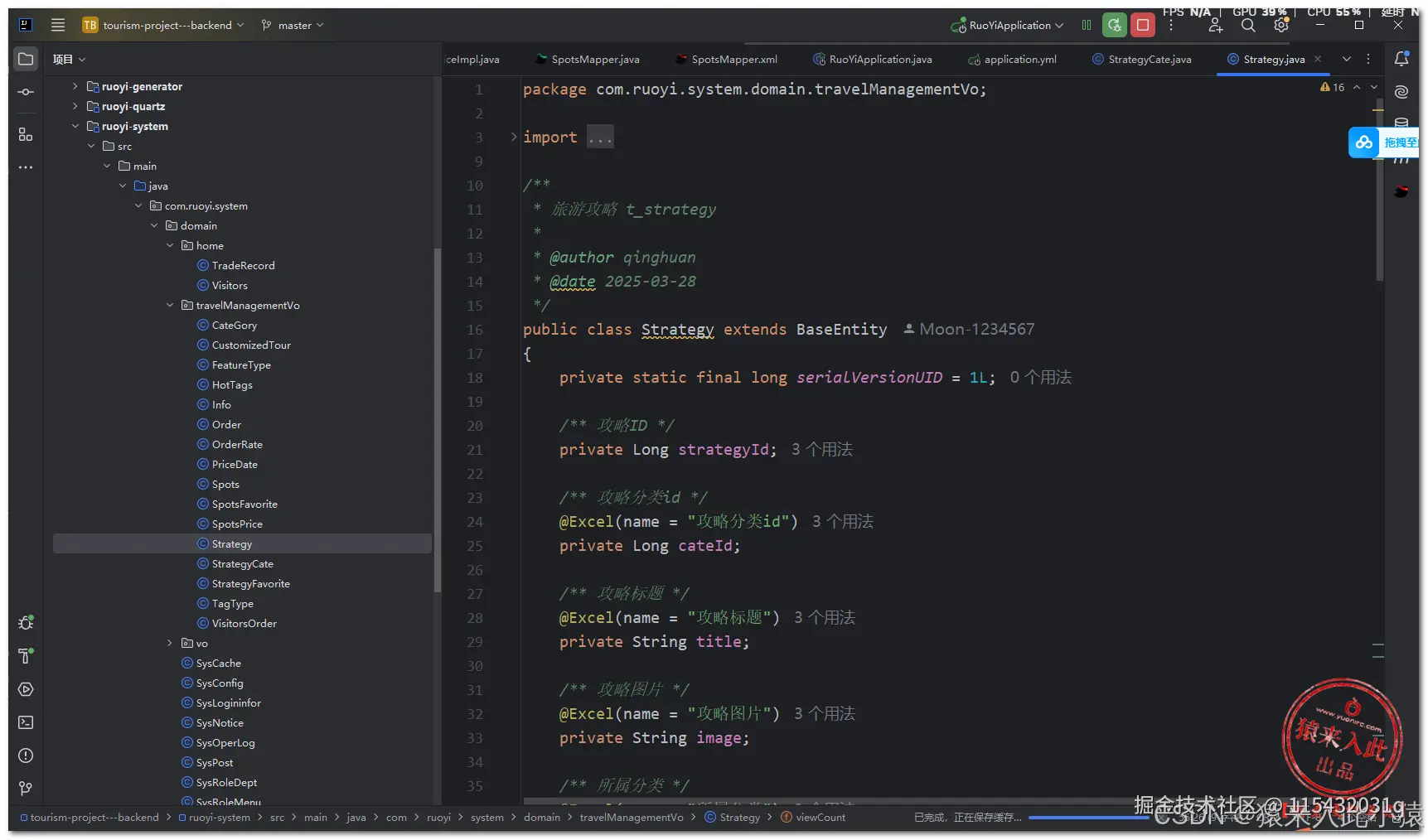Switch to SpotsMapper.xml tab
Viewport: 1428px width, 840px height.
726,59
